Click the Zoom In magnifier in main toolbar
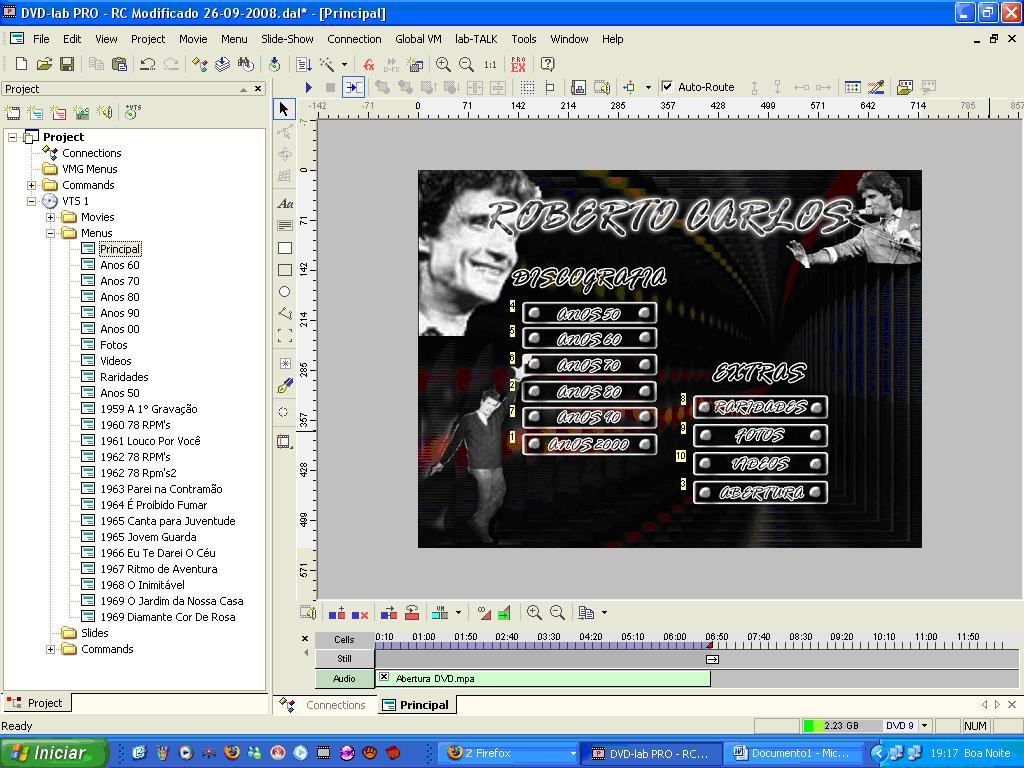Screen dimensions: 1024x768 (x=443, y=64)
